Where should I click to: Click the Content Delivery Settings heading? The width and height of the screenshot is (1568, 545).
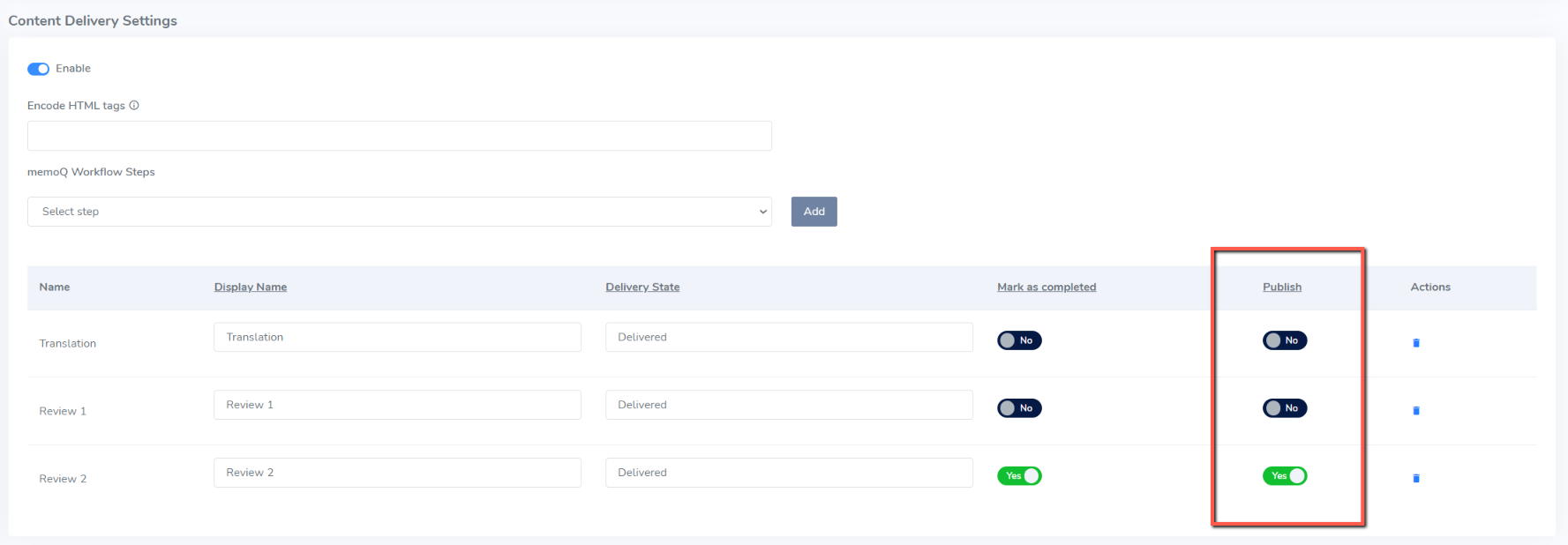click(x=93, y=20)
